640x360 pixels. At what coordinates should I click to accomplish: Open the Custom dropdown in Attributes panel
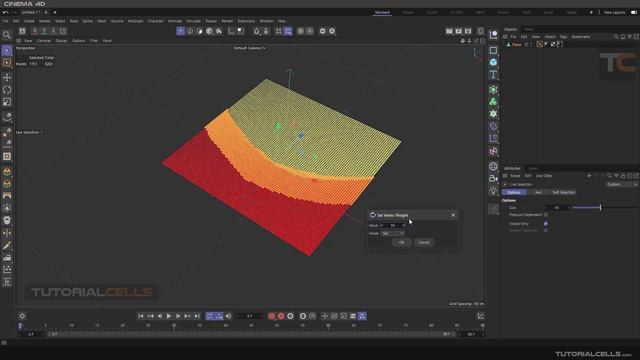pos(622,184)
